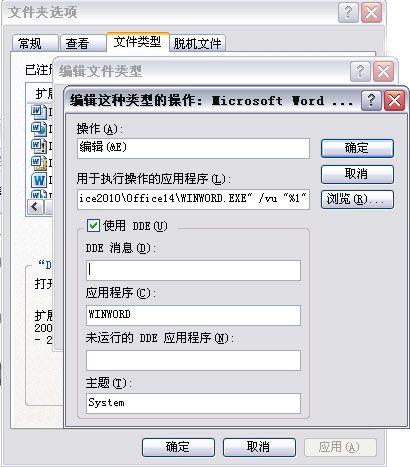
Task: Click 取消 at bottom of 文件夹选项 window
Action: 259,447
